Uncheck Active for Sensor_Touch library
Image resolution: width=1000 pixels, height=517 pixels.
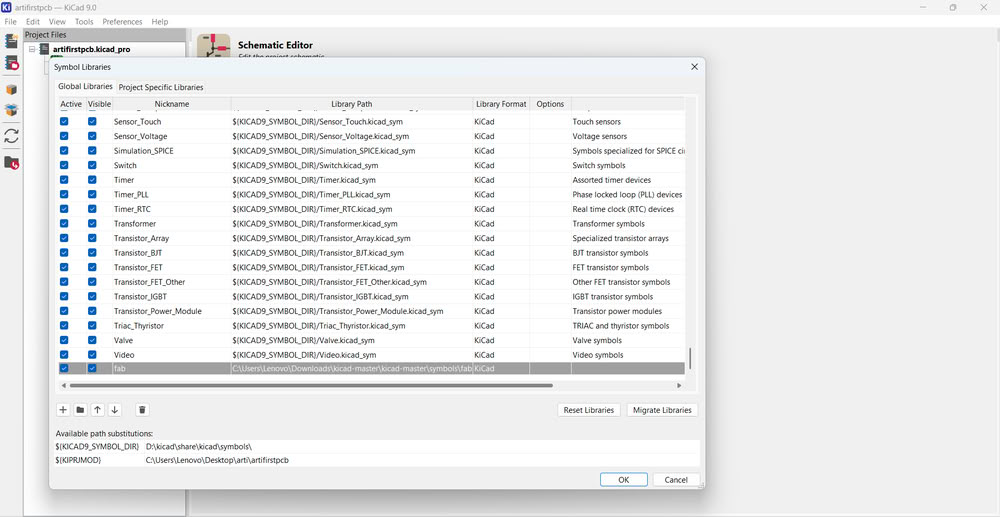coord(64,121)
